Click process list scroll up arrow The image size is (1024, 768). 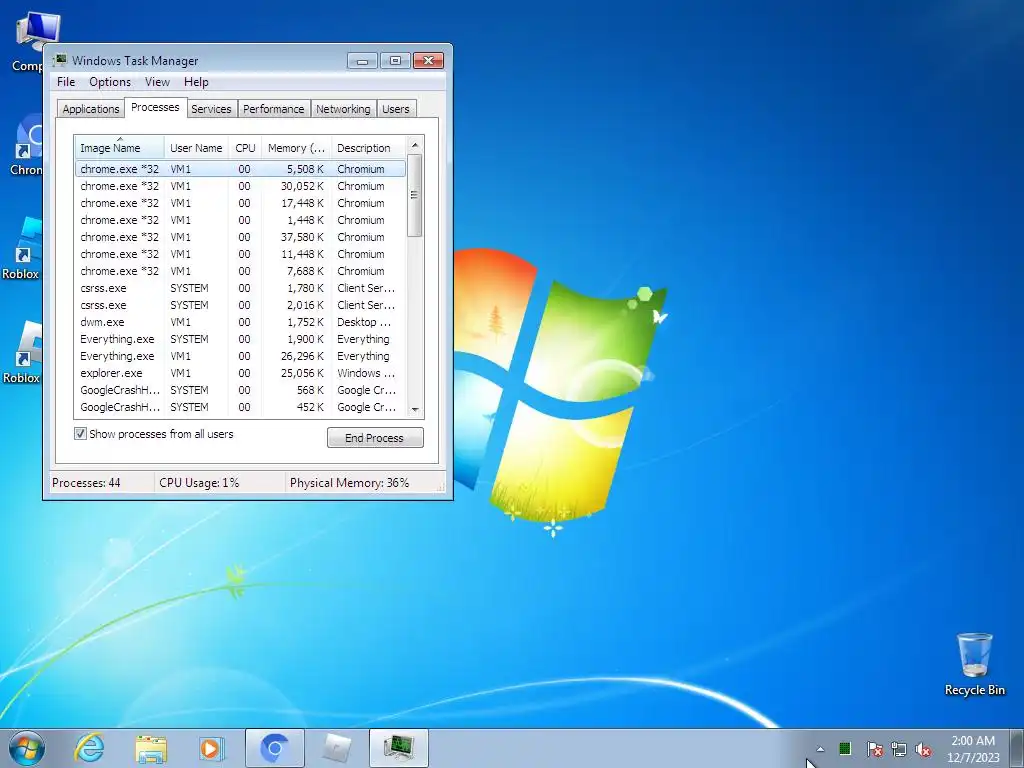click(x=415, y=144)
